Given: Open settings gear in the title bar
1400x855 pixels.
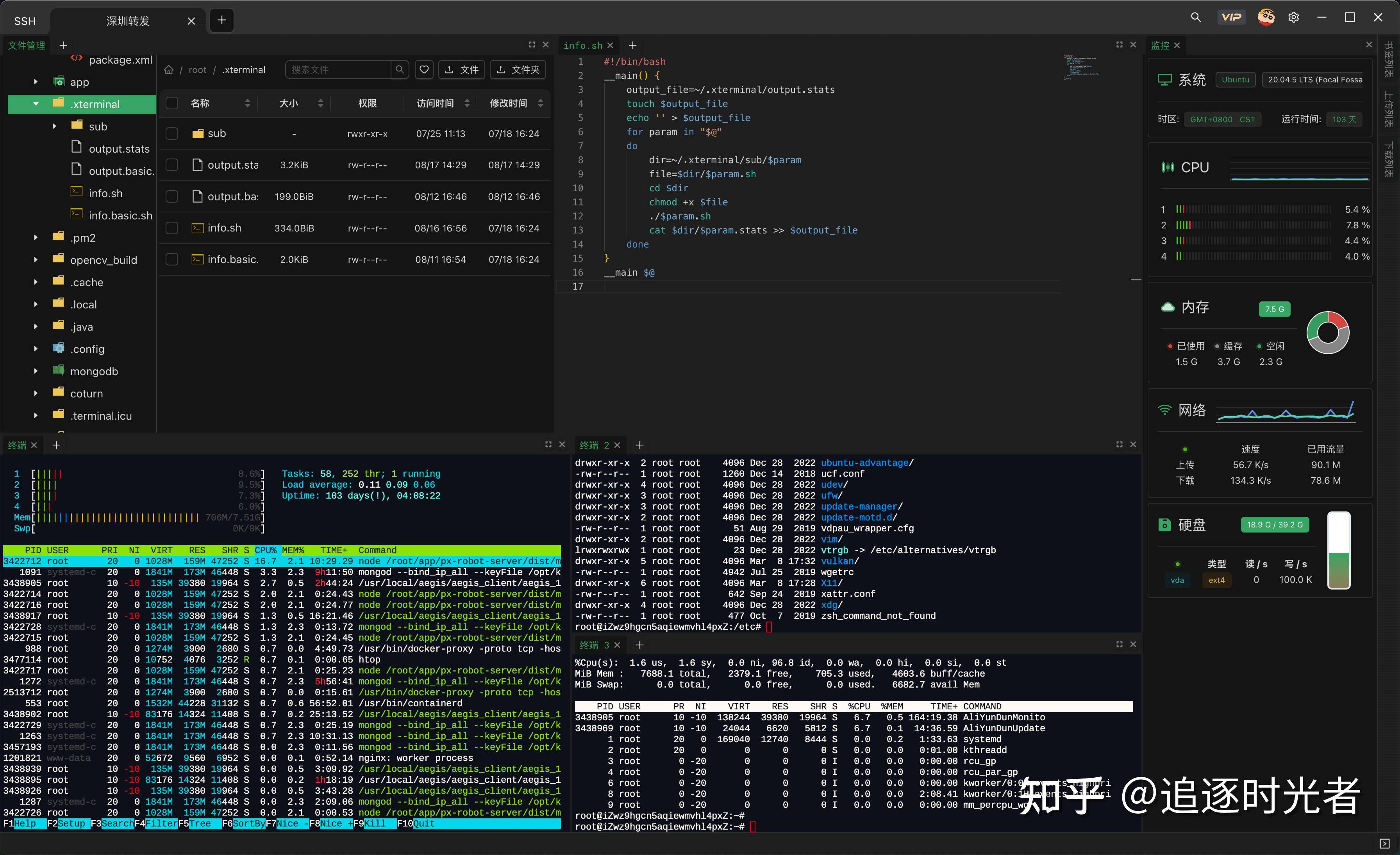Looking at the screenshot, I should (1294, 18).
